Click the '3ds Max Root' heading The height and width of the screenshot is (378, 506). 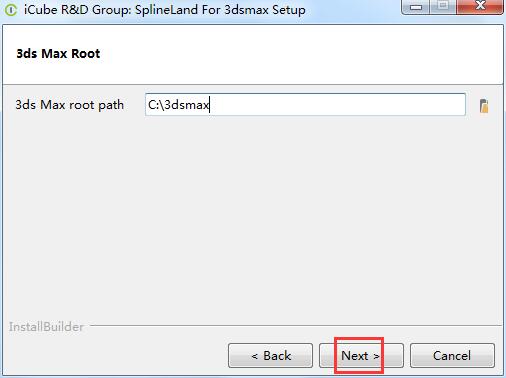[x=58, y=54]
